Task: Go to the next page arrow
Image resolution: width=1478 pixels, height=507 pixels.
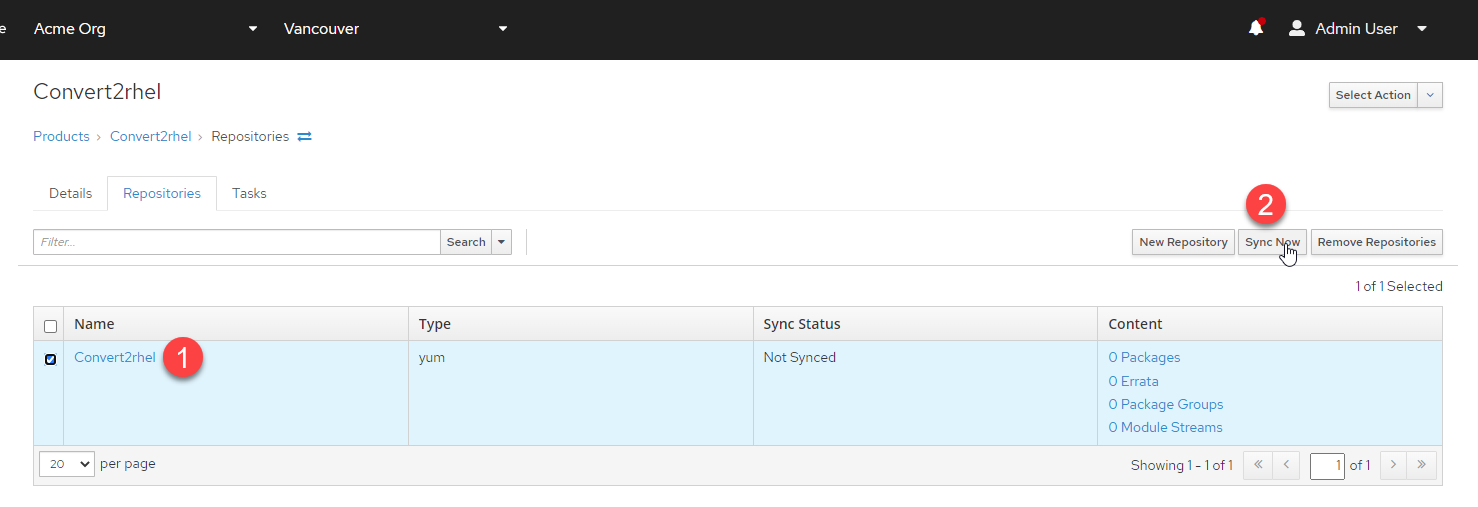Action: [x=1393, y=465]
